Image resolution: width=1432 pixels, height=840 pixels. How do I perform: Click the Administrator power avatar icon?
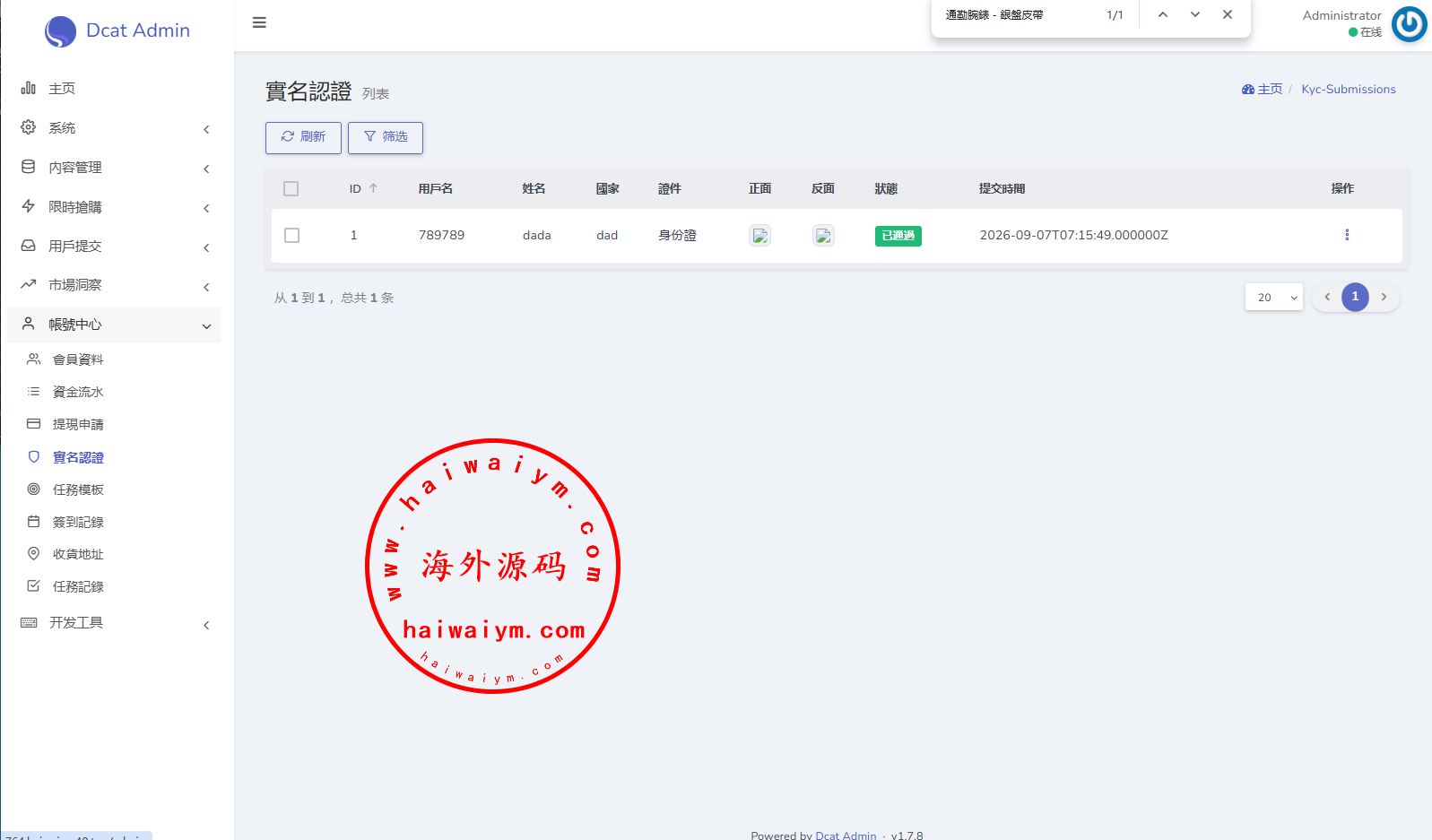[x=1409, y=24]
